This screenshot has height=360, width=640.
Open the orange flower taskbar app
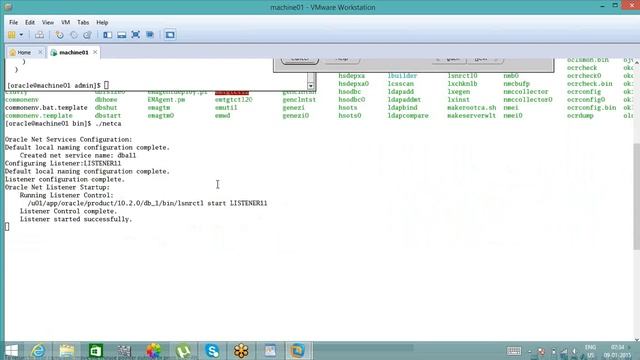click(241, 351)
